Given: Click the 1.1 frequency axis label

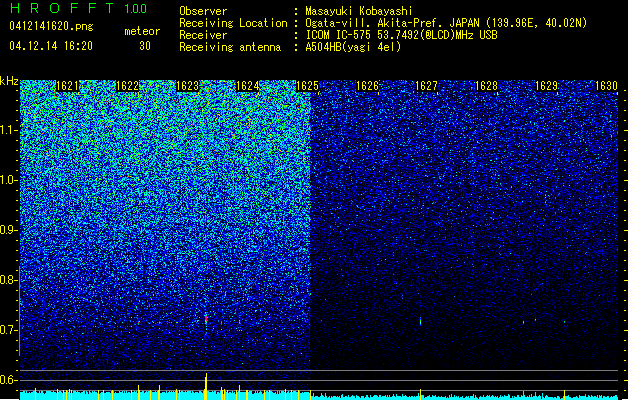Looking at the screenshot, I should tap(9, 130).
